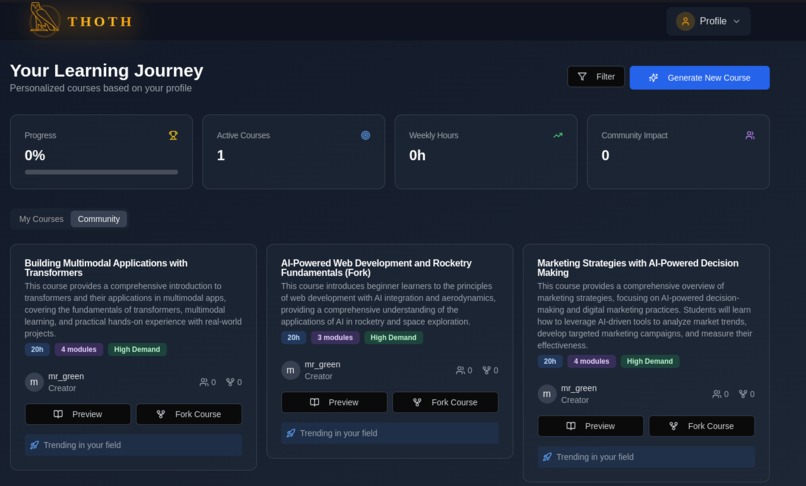
Task: Click mr_green avatar on Marketing Strategies card
Action: point(547,394)
